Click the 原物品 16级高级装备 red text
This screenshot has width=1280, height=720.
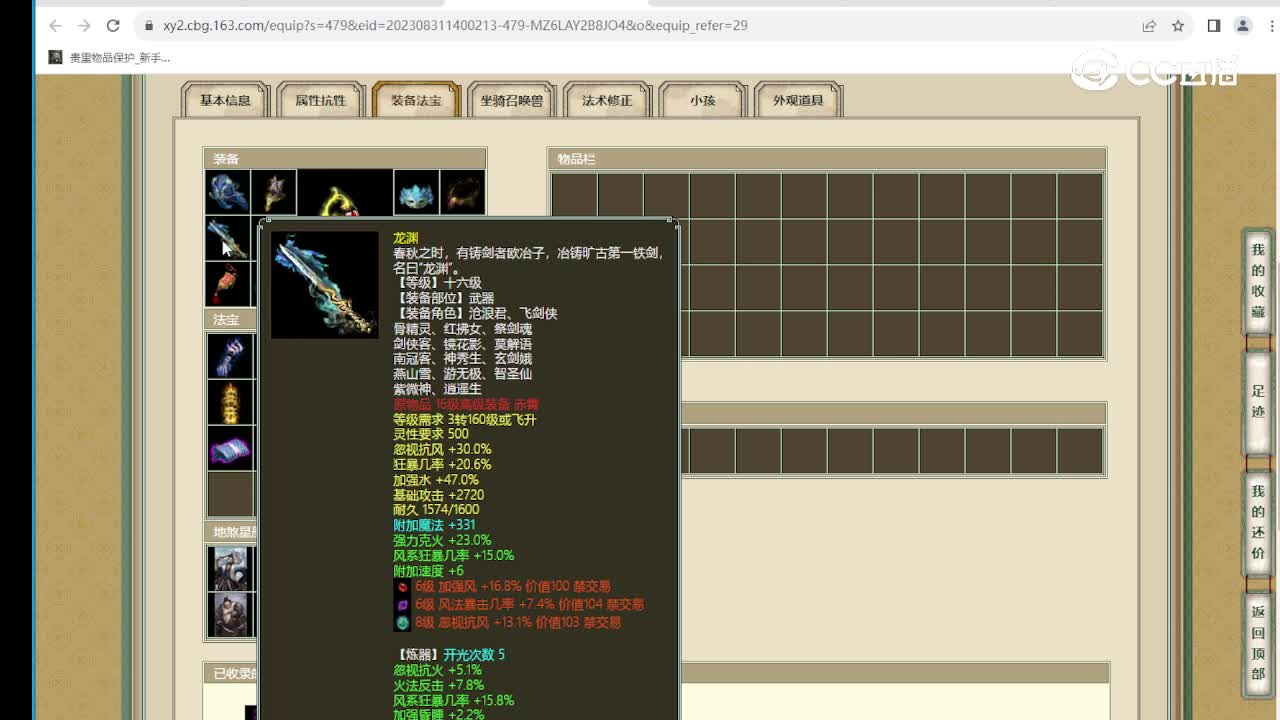(x=466, y=404)
